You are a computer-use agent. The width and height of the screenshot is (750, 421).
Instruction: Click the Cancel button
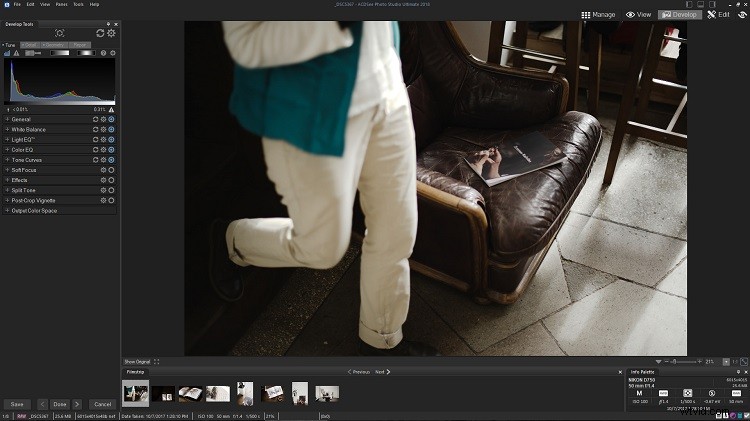tap(102, 404)
